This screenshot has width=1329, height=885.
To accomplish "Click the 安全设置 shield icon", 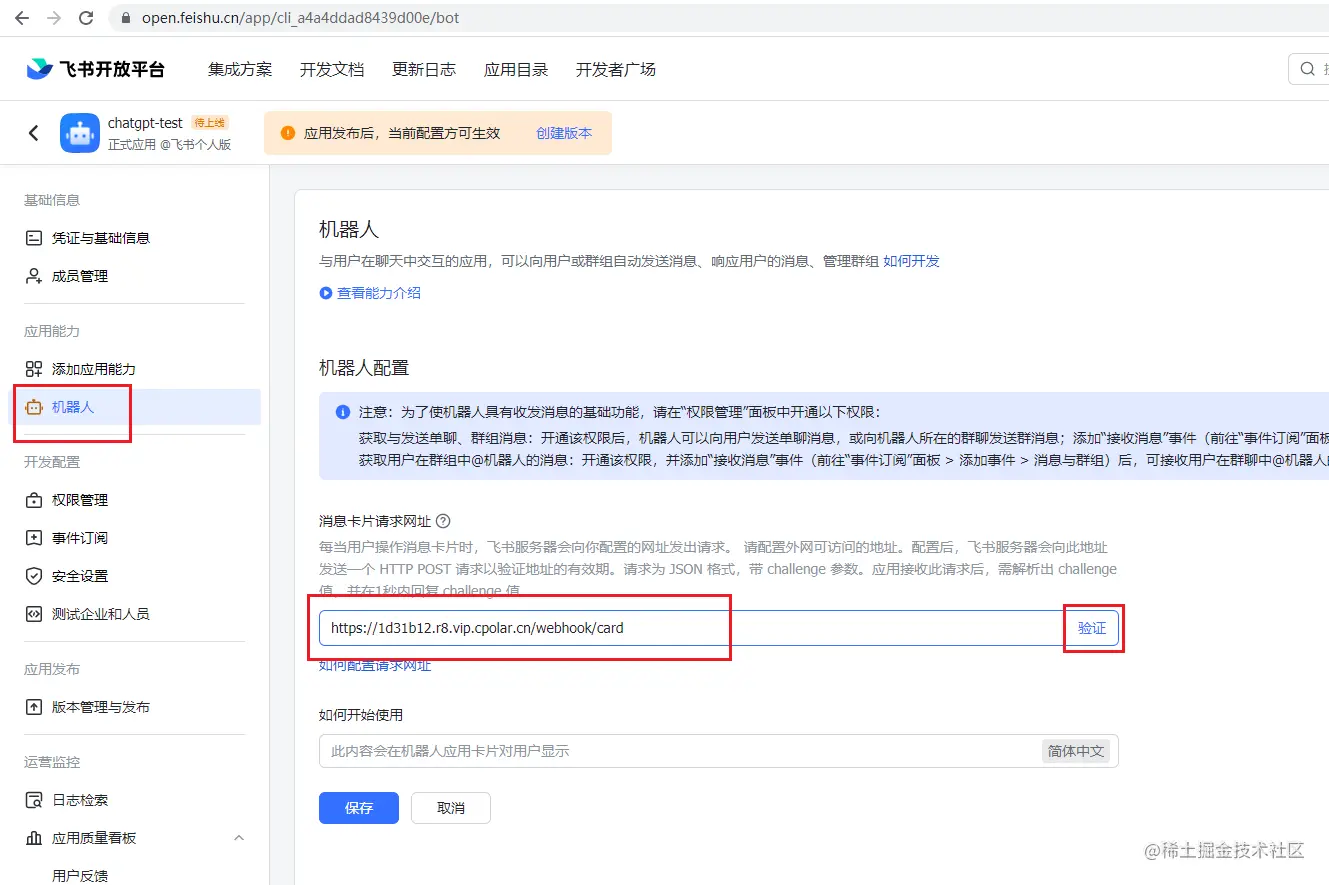I will 34,576.
